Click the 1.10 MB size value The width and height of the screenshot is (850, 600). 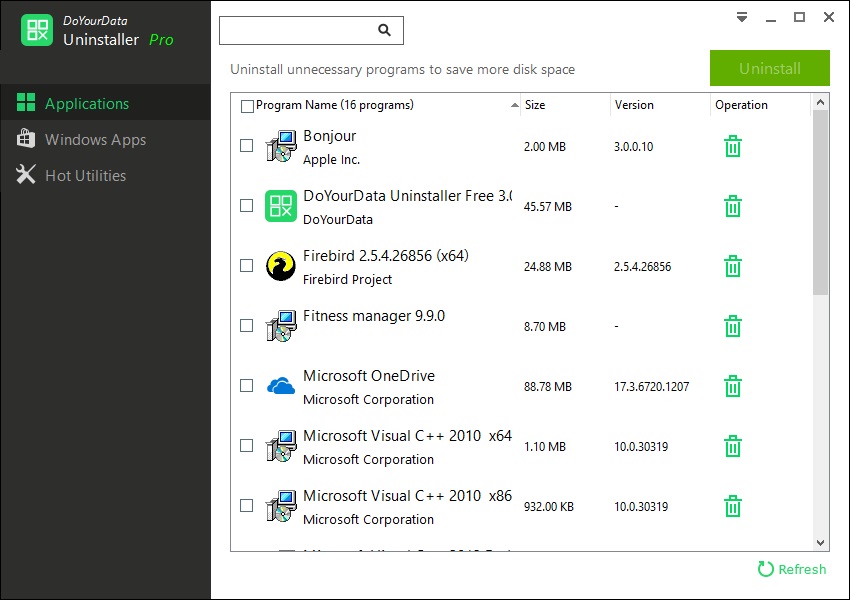(x=544, y=447)
